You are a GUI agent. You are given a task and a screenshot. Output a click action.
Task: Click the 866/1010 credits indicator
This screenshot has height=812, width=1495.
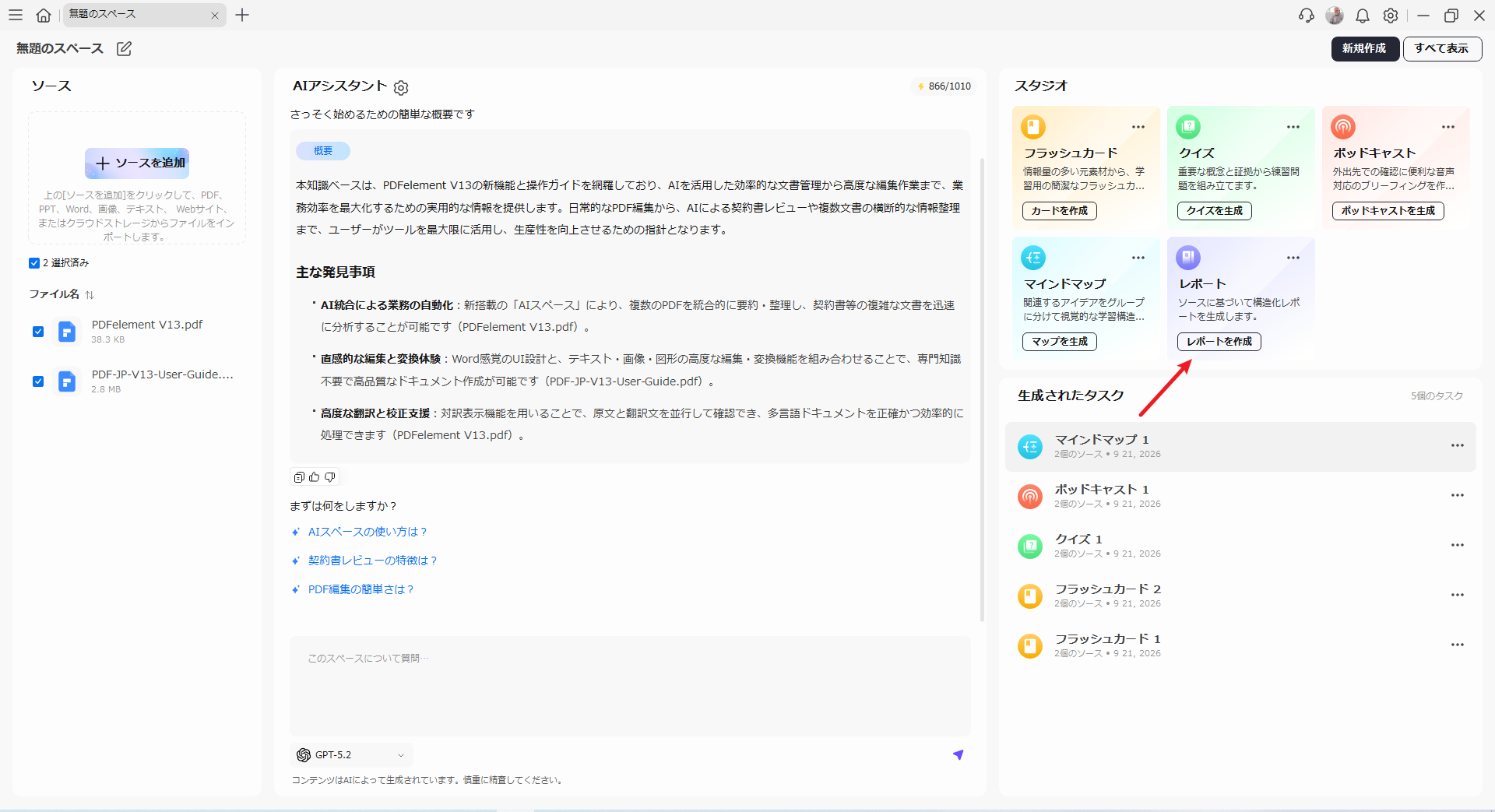(944, 86)
